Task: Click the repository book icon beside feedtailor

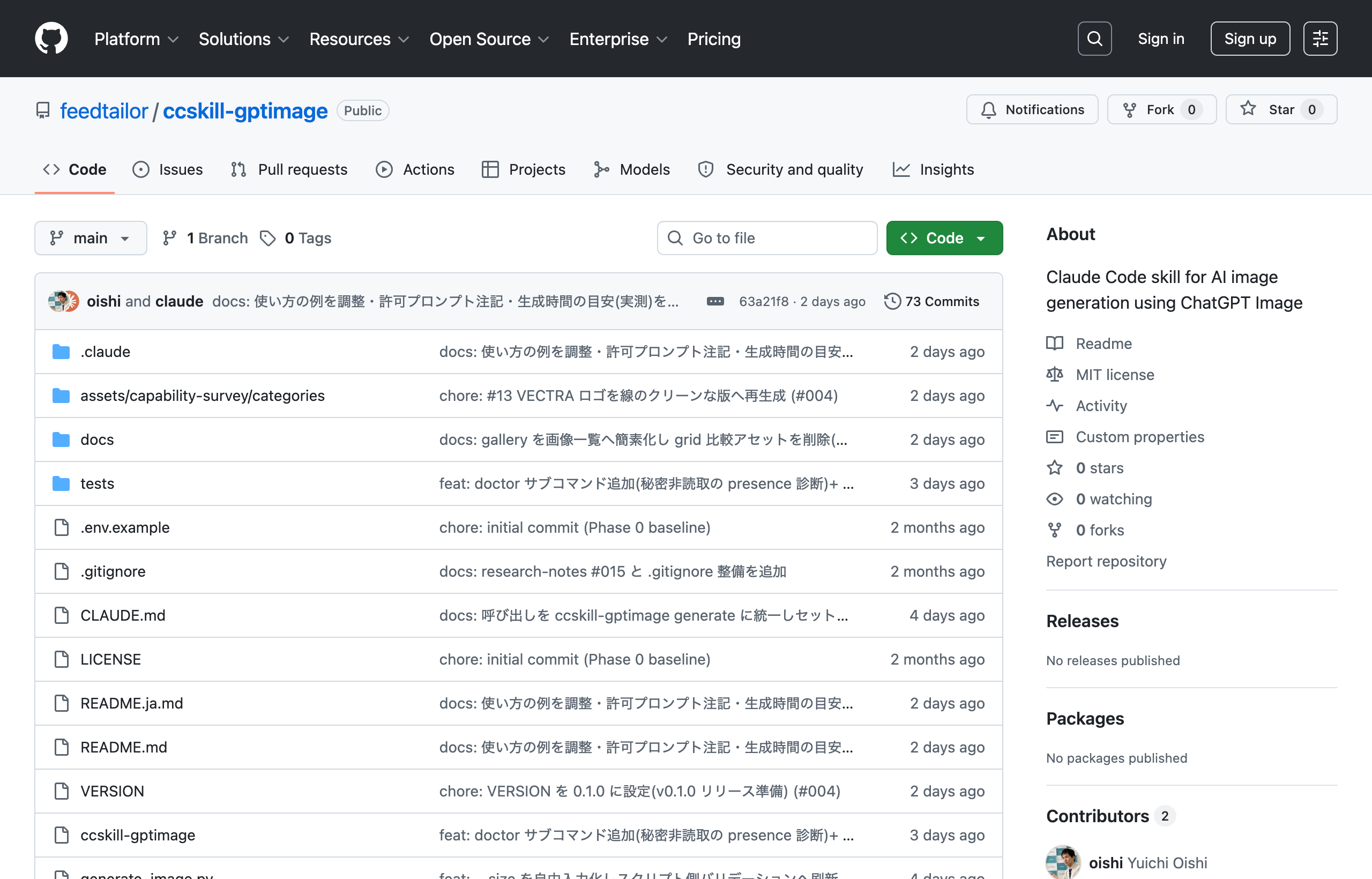Action: (43, 111)
